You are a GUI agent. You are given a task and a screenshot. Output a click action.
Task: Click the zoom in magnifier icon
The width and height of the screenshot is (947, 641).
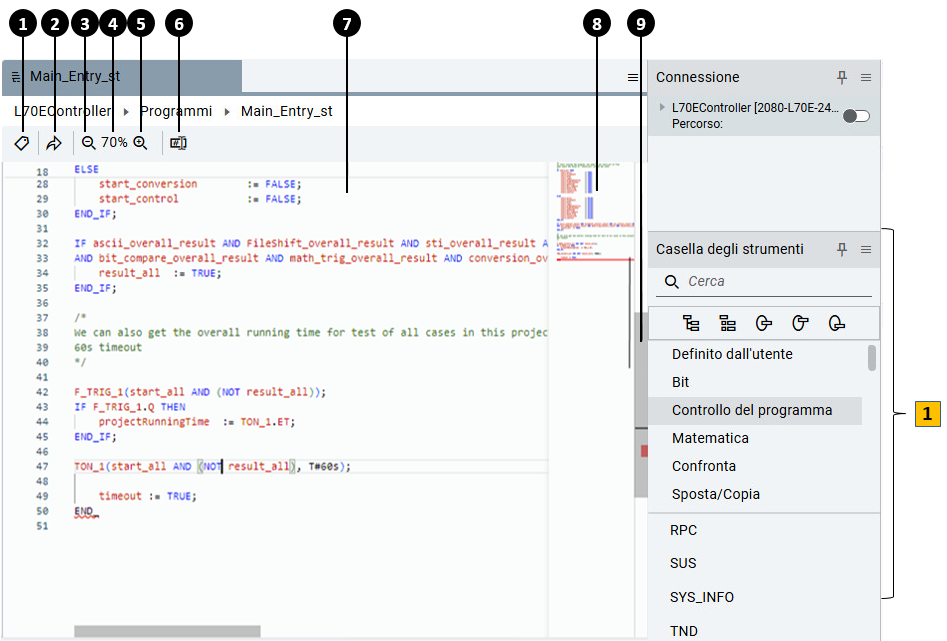(x=140, y=143)
